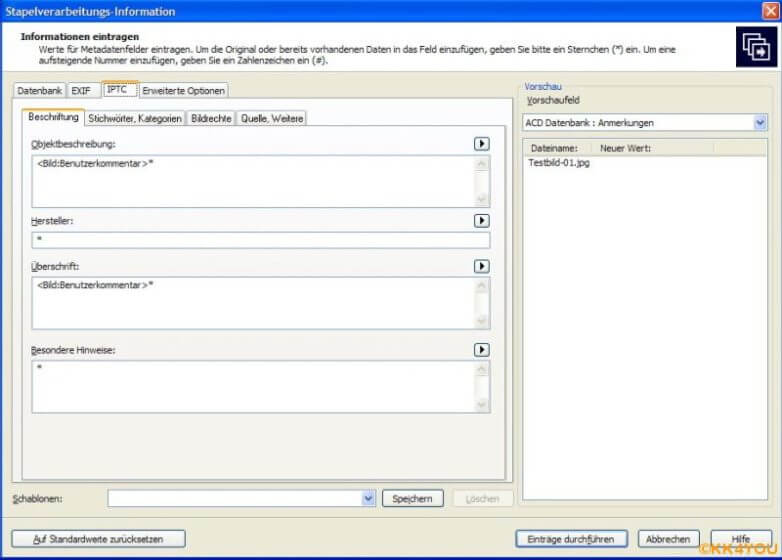Select Testbild-01.jpg in the preview list
Viewport: 782px width, 560px height.
coord(559,163)
